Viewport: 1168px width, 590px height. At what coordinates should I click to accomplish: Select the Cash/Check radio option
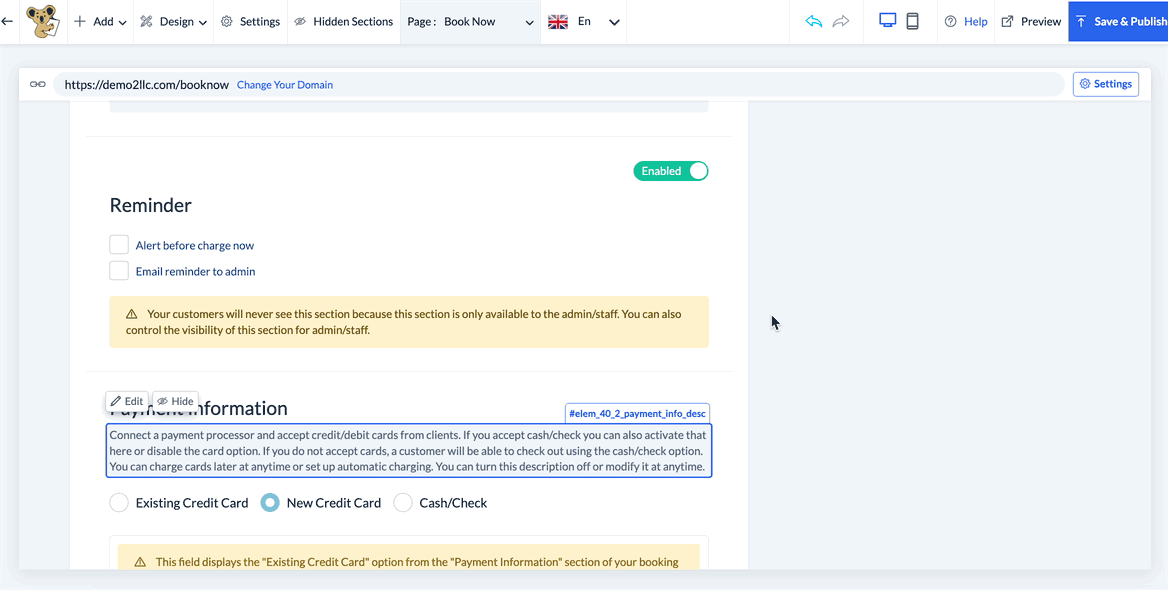(x=403, y=503)
